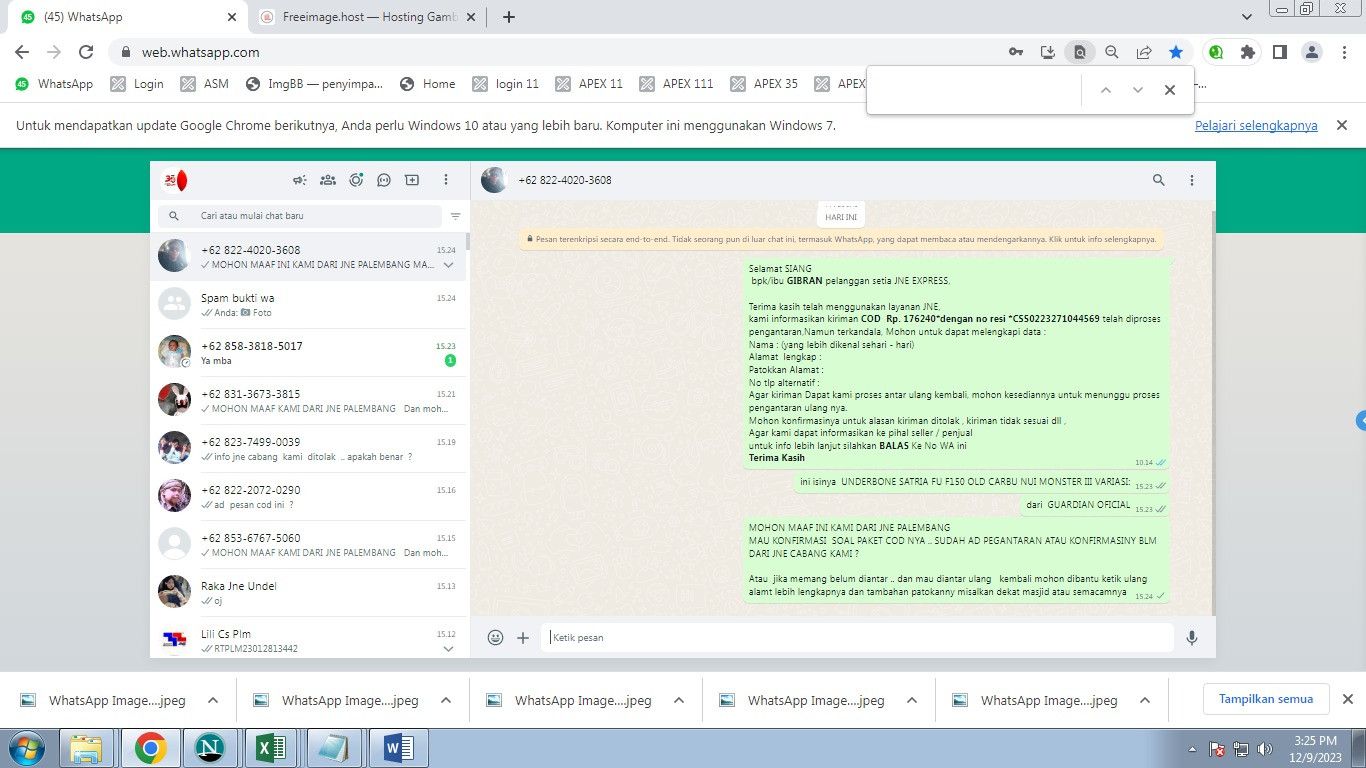The width and height of the screenshot is (1366, 768).
Task: Open the Channels bubble icon in WhatsApp
Action: tap(384, 180)
